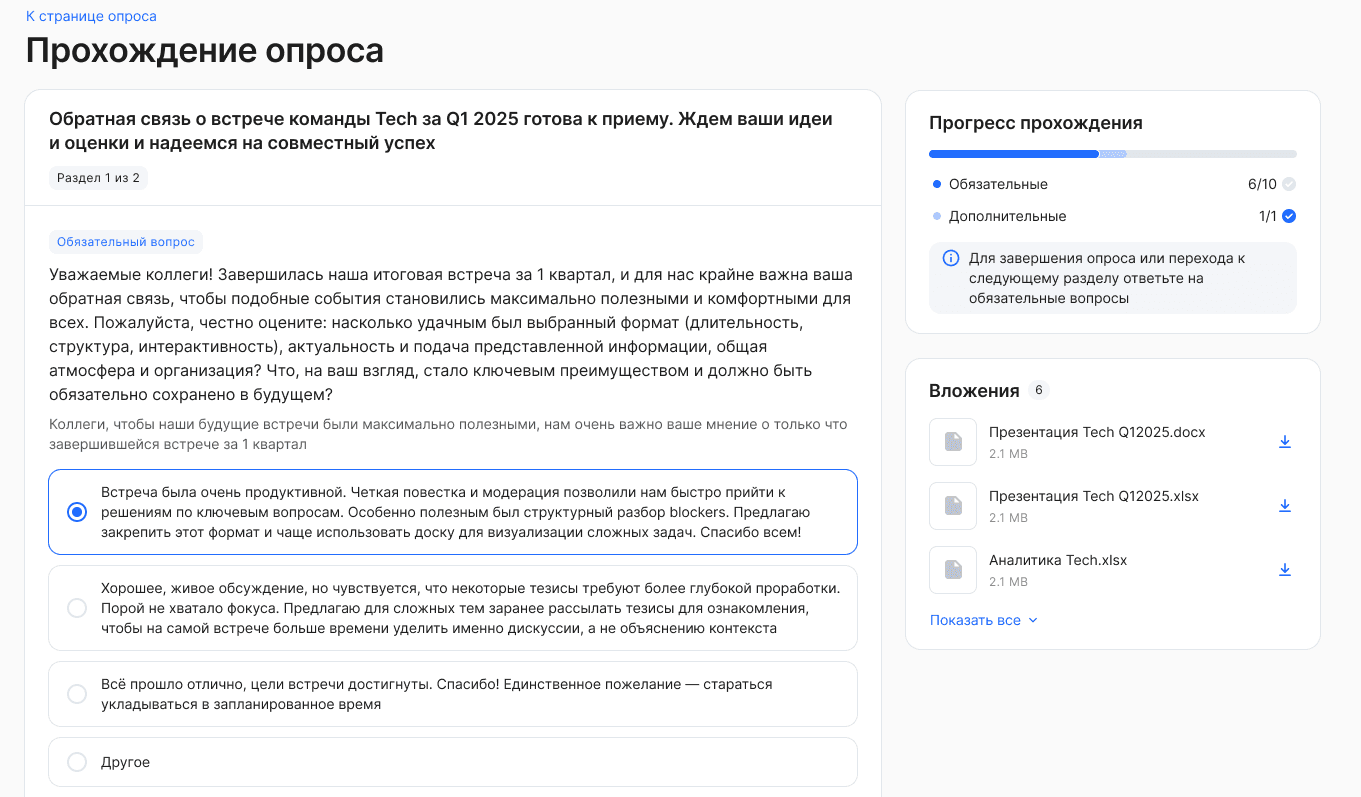Click the selected first answer card
1361x797 pixels.
(452, 512)
